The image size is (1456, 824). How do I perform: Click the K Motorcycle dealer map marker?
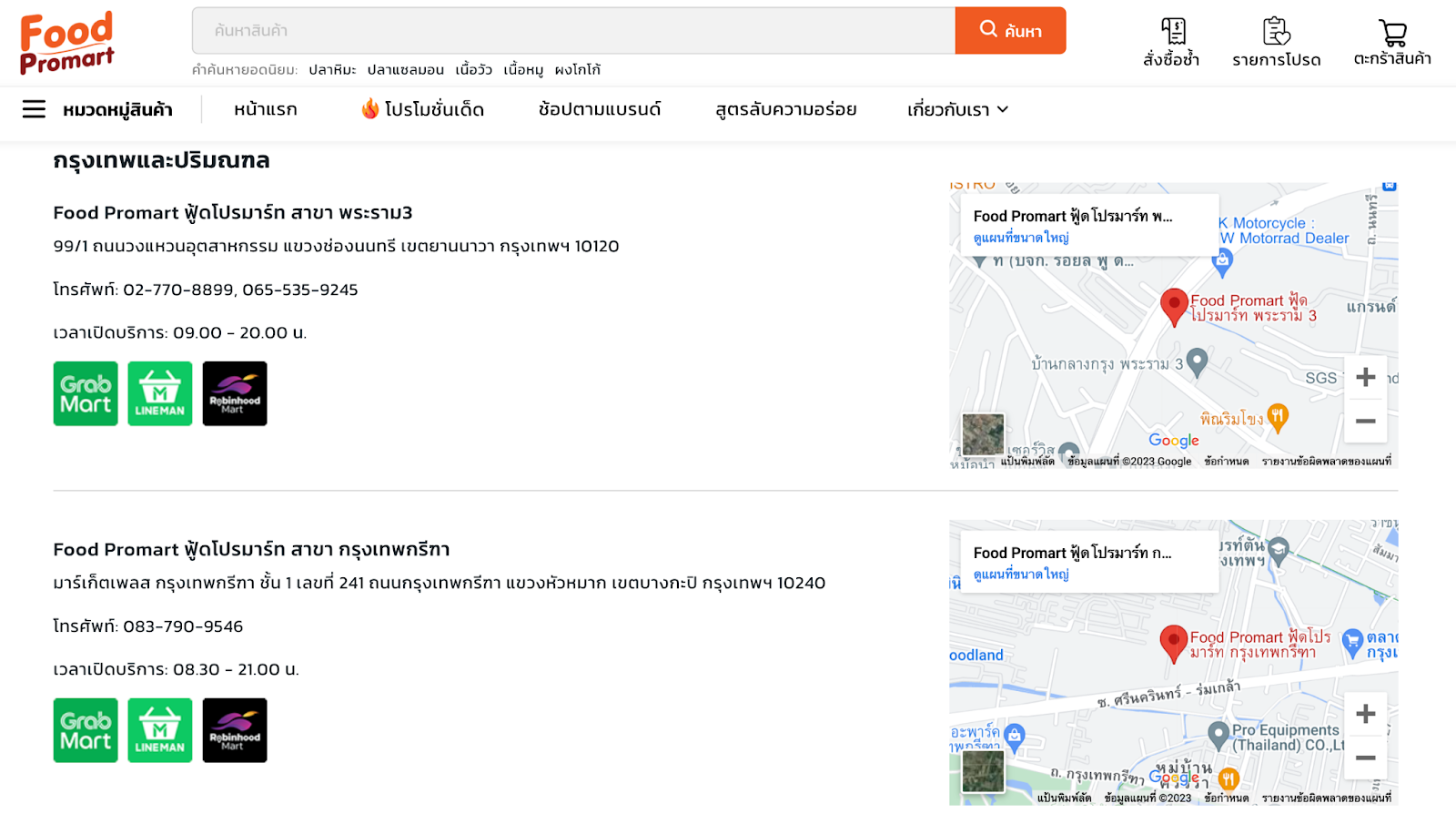1222,262
